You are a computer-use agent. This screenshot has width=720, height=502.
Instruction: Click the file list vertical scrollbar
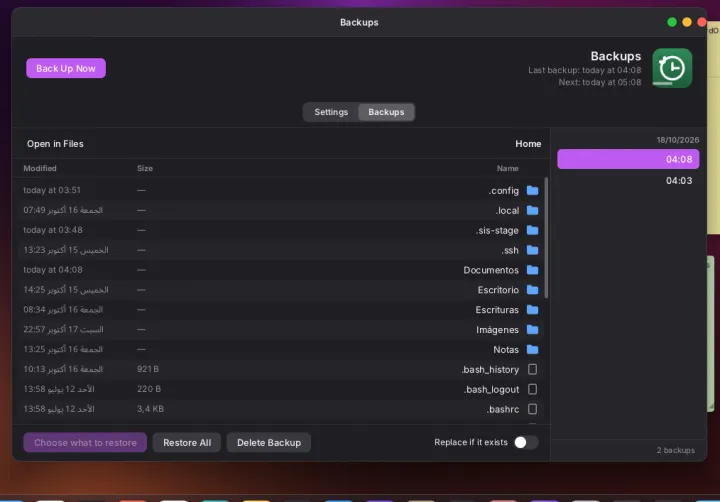click(546, 238)
